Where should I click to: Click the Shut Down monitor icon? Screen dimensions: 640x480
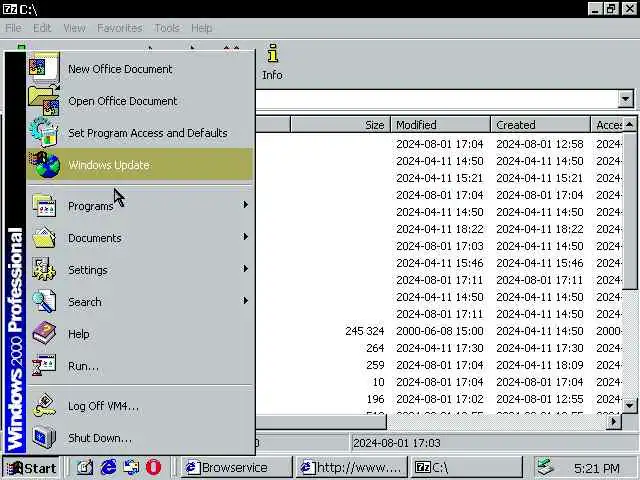[44, 437]
